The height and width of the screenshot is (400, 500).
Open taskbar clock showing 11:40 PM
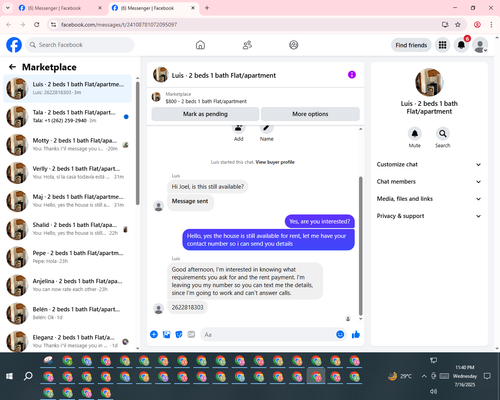pos(465,376)
